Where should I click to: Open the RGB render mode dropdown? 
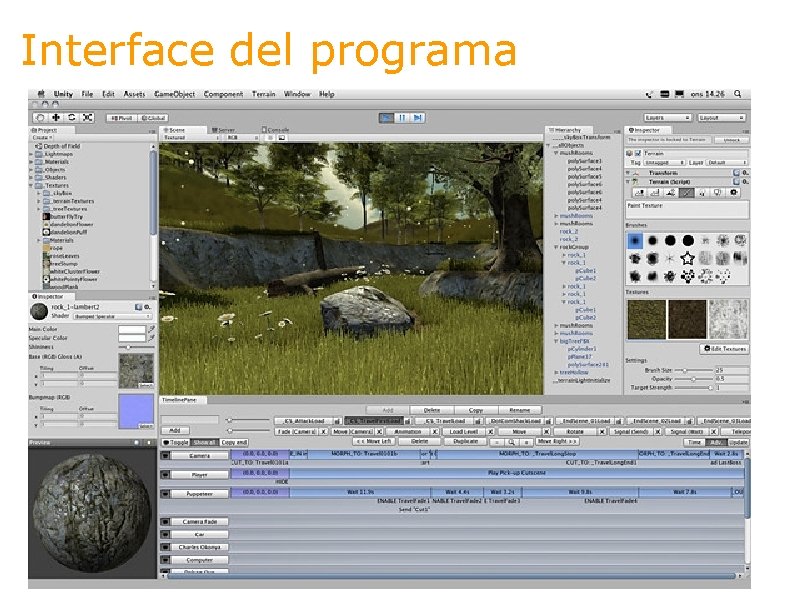242,138
